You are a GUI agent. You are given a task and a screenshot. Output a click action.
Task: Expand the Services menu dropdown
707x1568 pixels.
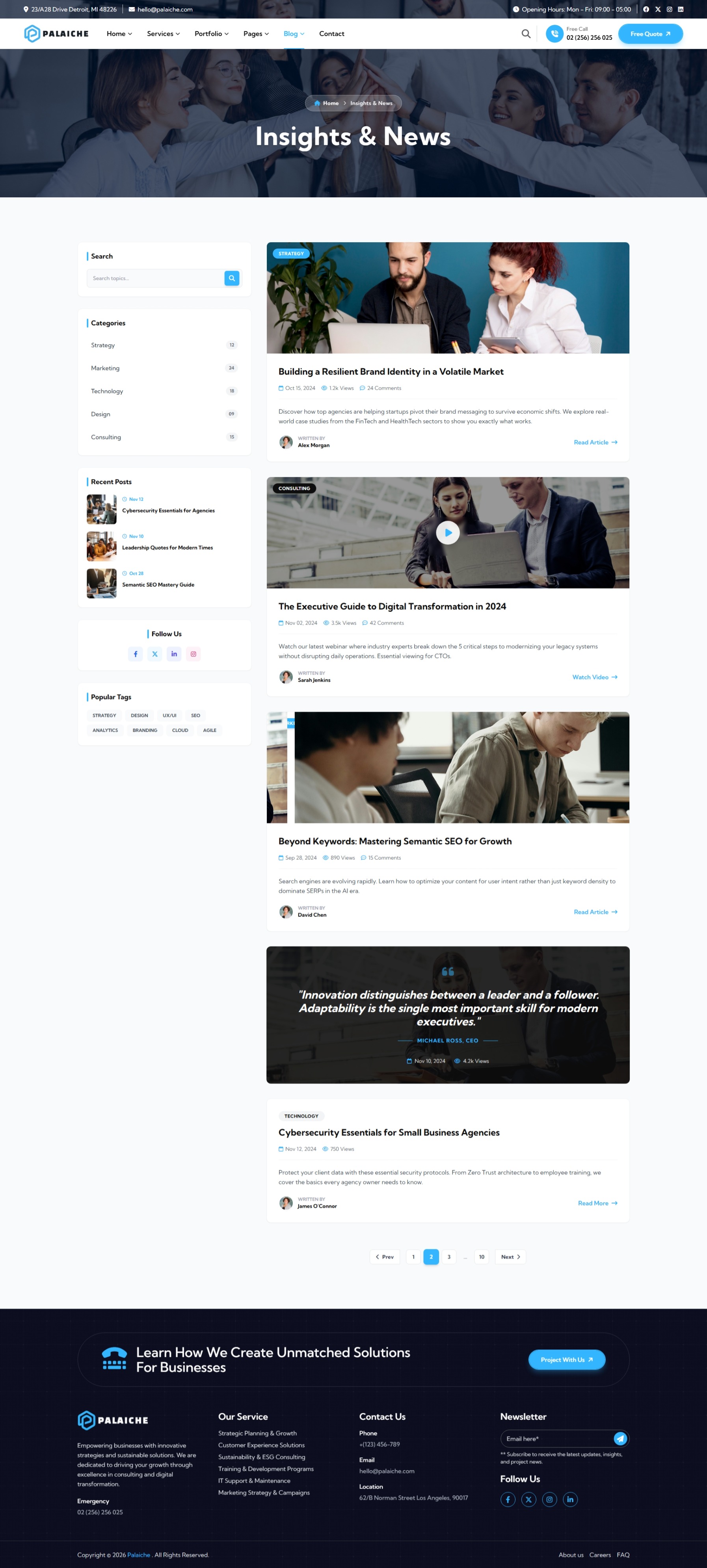(163, 33)
